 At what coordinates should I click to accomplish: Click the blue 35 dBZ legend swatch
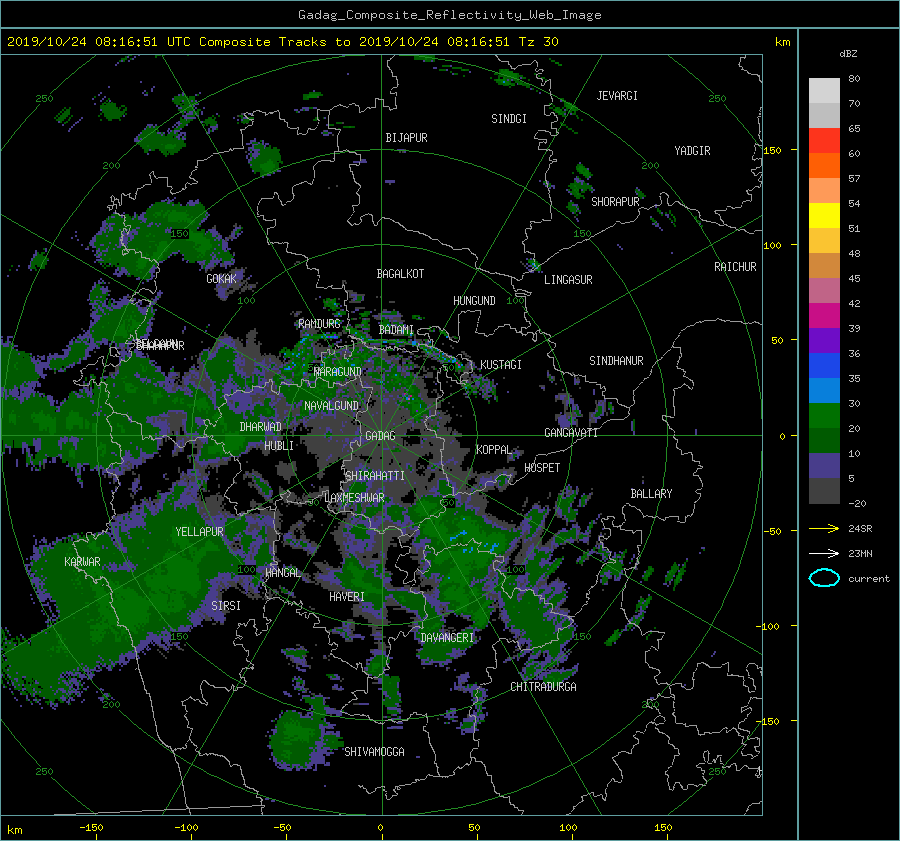click(x=824, y=365)
